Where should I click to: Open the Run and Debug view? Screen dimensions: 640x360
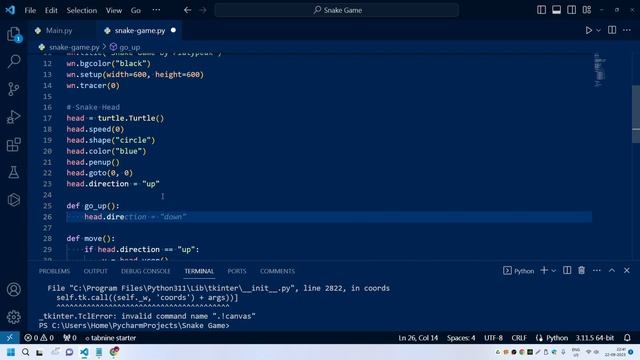(x=14, y=117)
